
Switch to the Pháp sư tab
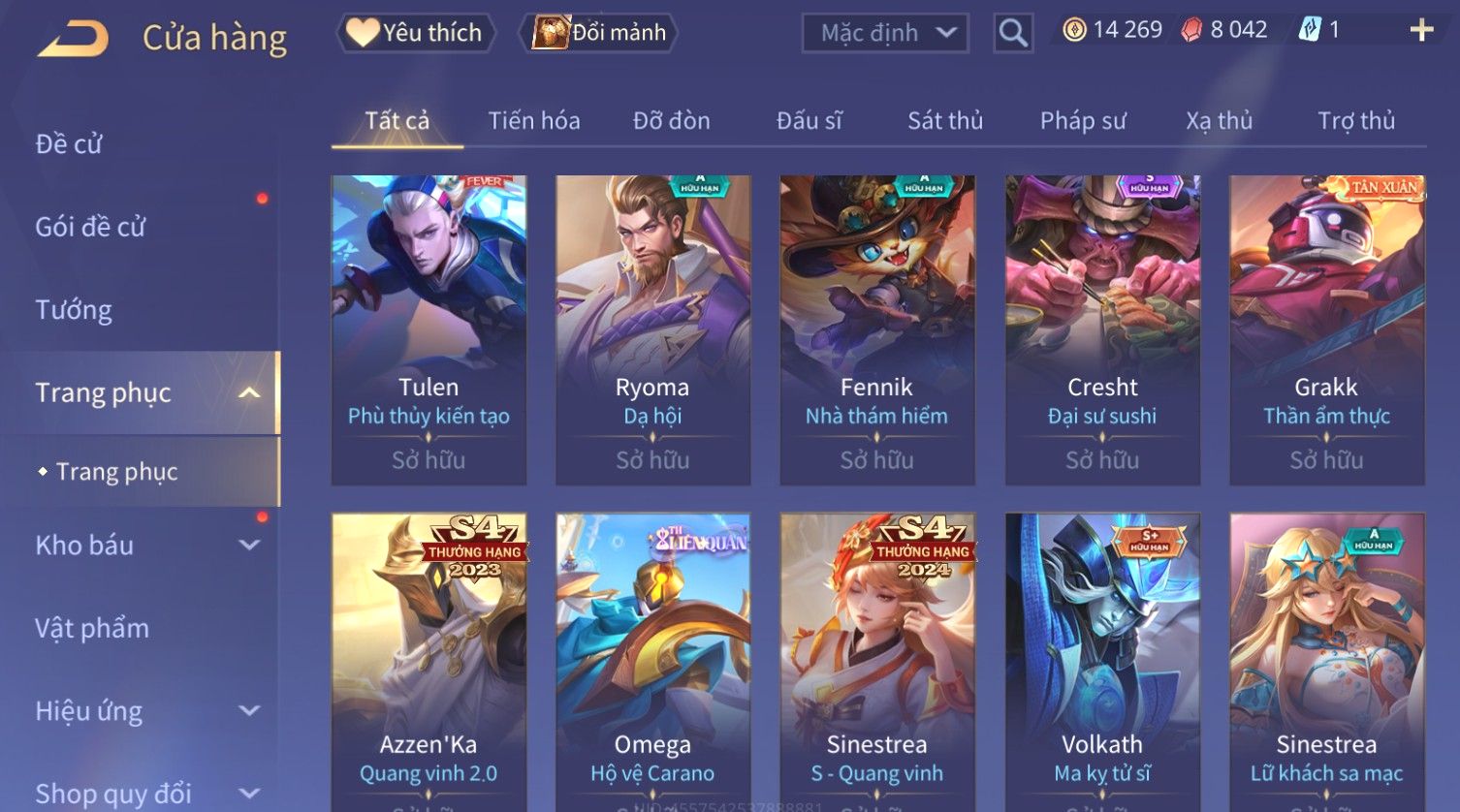click(1083, 120)
